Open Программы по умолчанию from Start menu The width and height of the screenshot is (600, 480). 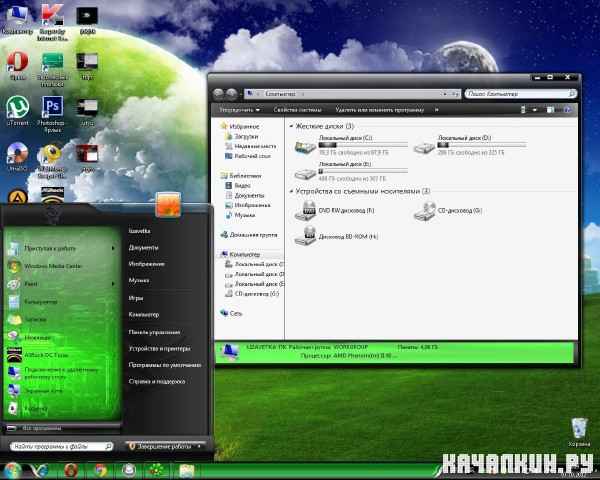tap(165, 365)
